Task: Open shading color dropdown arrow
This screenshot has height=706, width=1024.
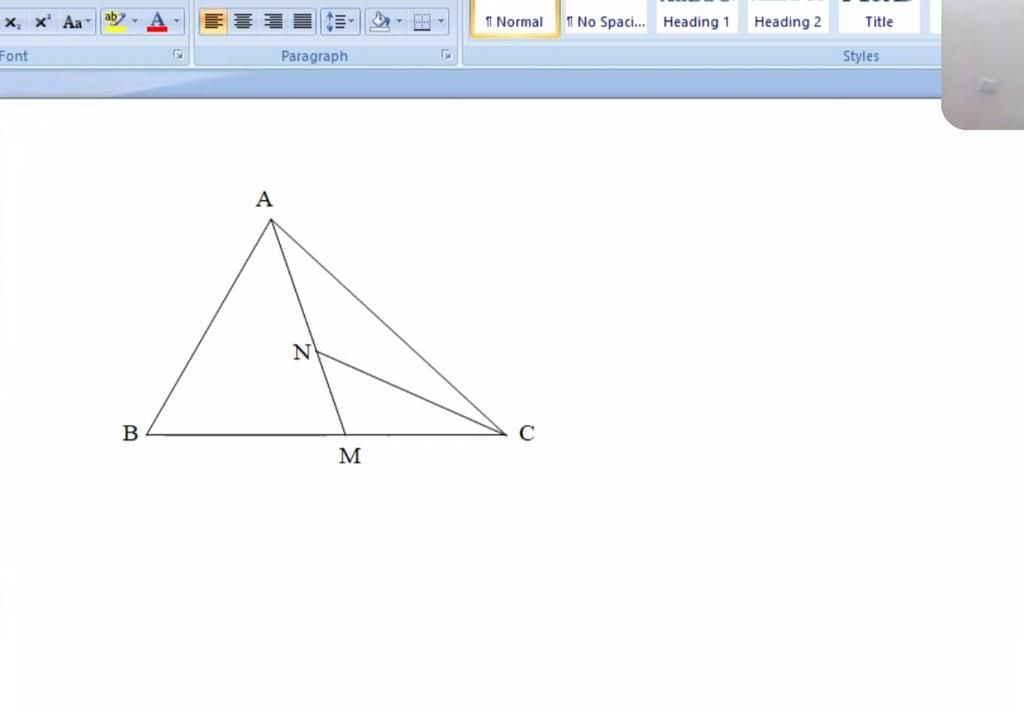Action: pyautogui.click(x=400, y=22)
